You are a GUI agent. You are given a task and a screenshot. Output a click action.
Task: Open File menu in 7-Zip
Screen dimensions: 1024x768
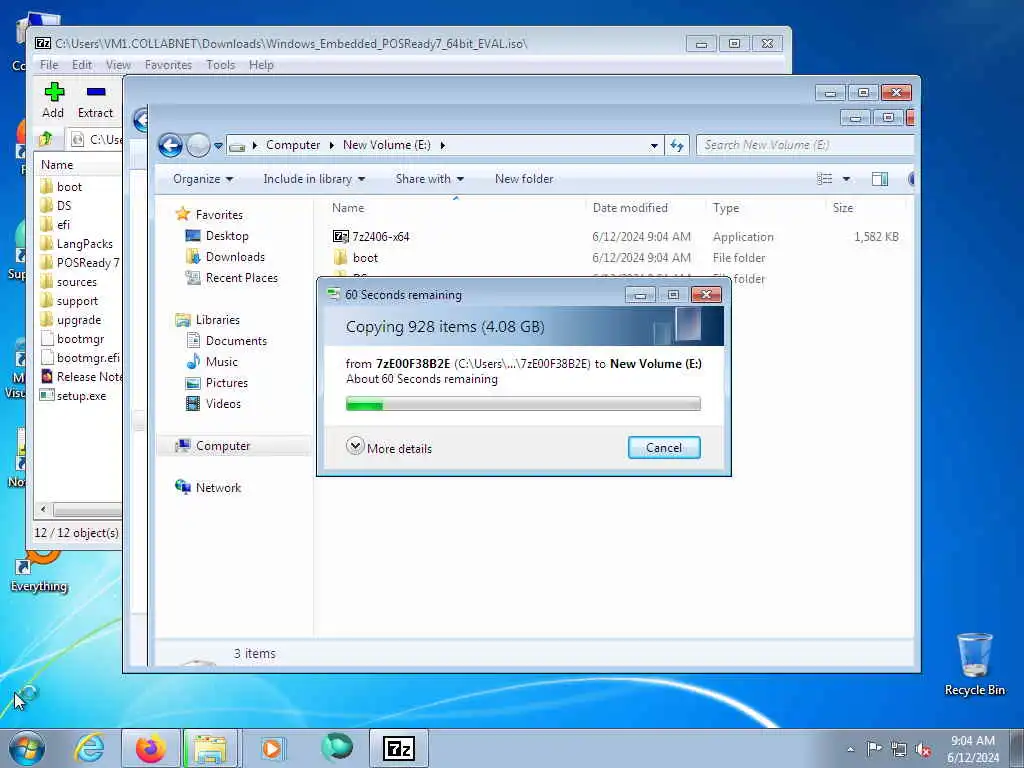click(49, 65)
